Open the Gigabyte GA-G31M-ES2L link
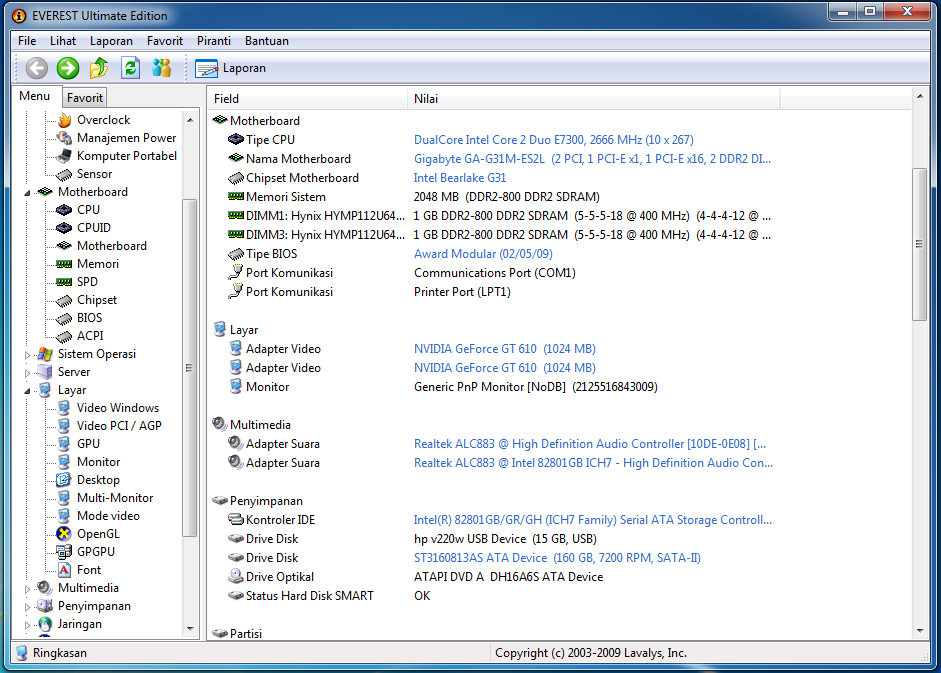Screen dimensions: 941x673 point(592,159)
